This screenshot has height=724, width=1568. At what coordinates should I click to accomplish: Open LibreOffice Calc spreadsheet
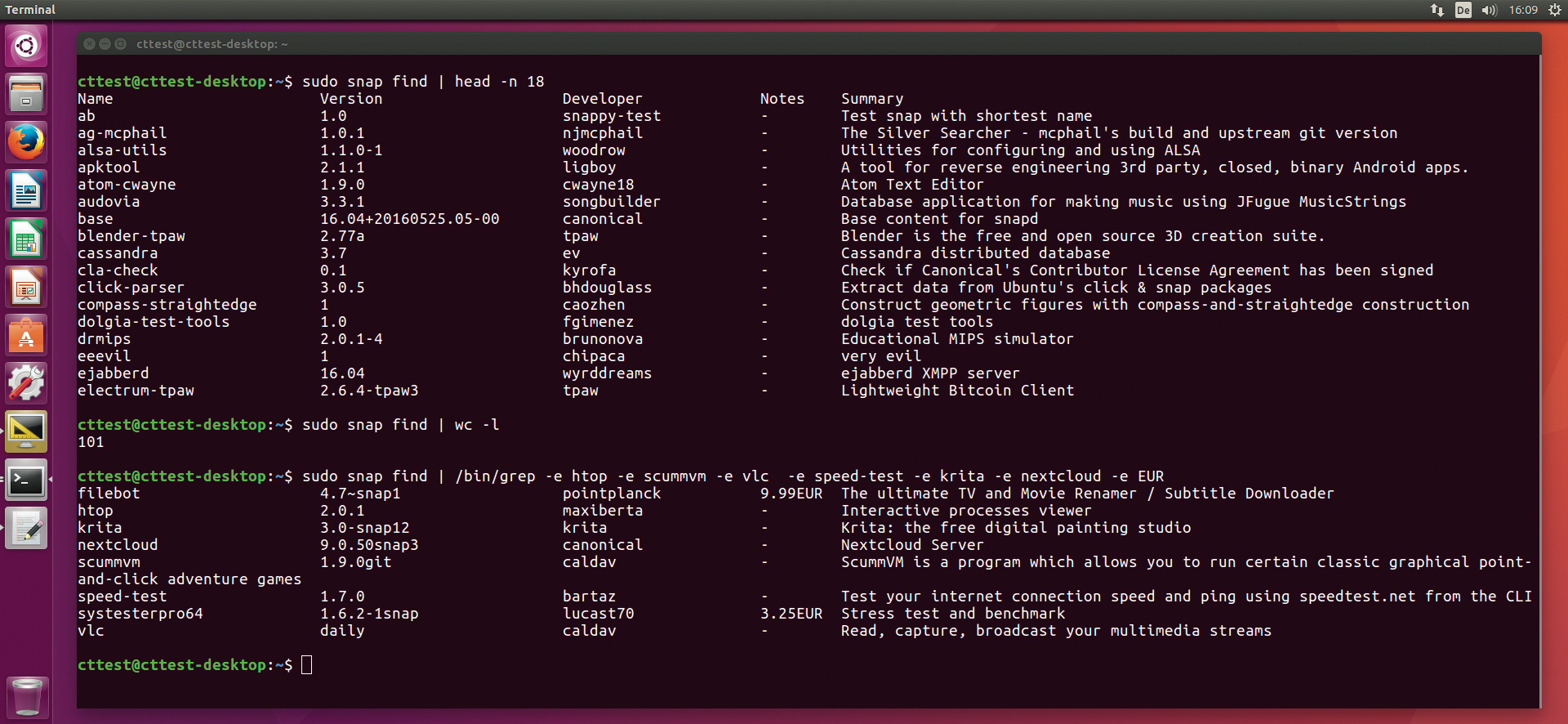coord(26,239)
